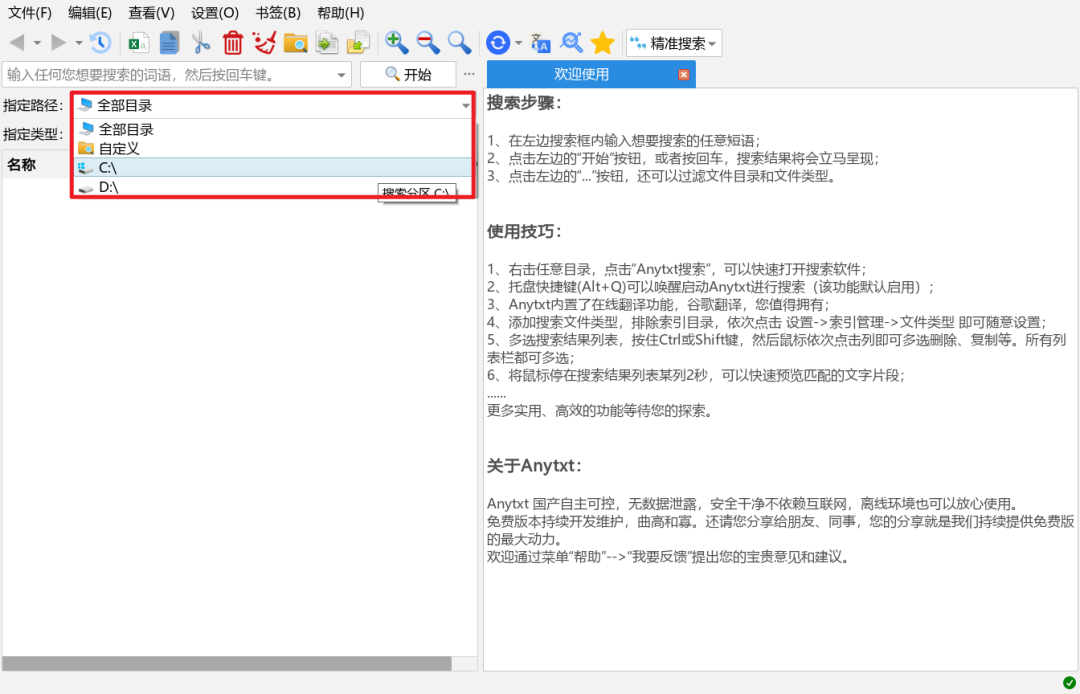Image resolution: width=1080 pixels, height=694 pixels.
Task: Click the folder with magnifier icon
Action: coord(295,43)
